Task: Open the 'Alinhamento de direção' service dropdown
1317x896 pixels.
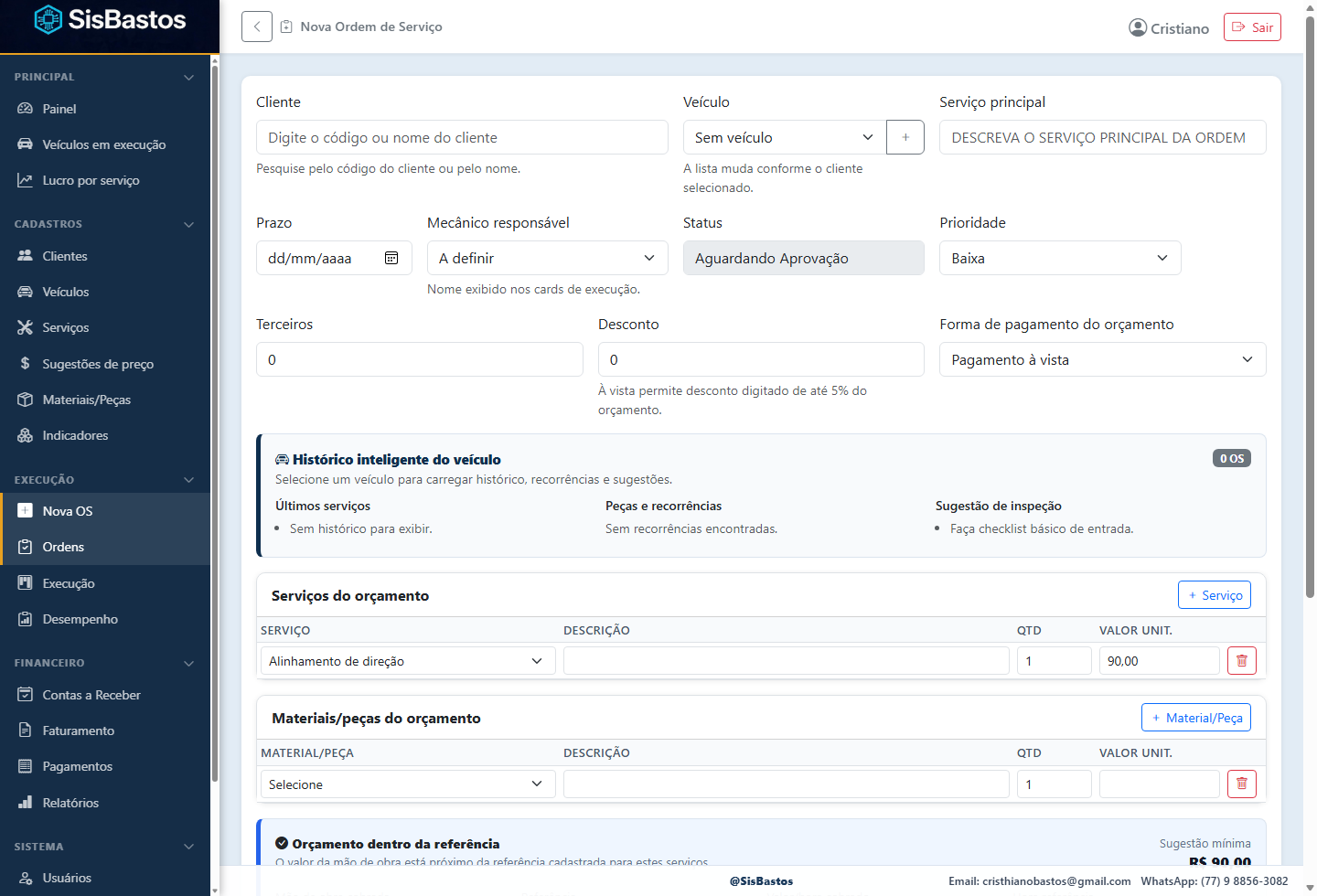Action: pyautogui.click(x=408, y=660)
